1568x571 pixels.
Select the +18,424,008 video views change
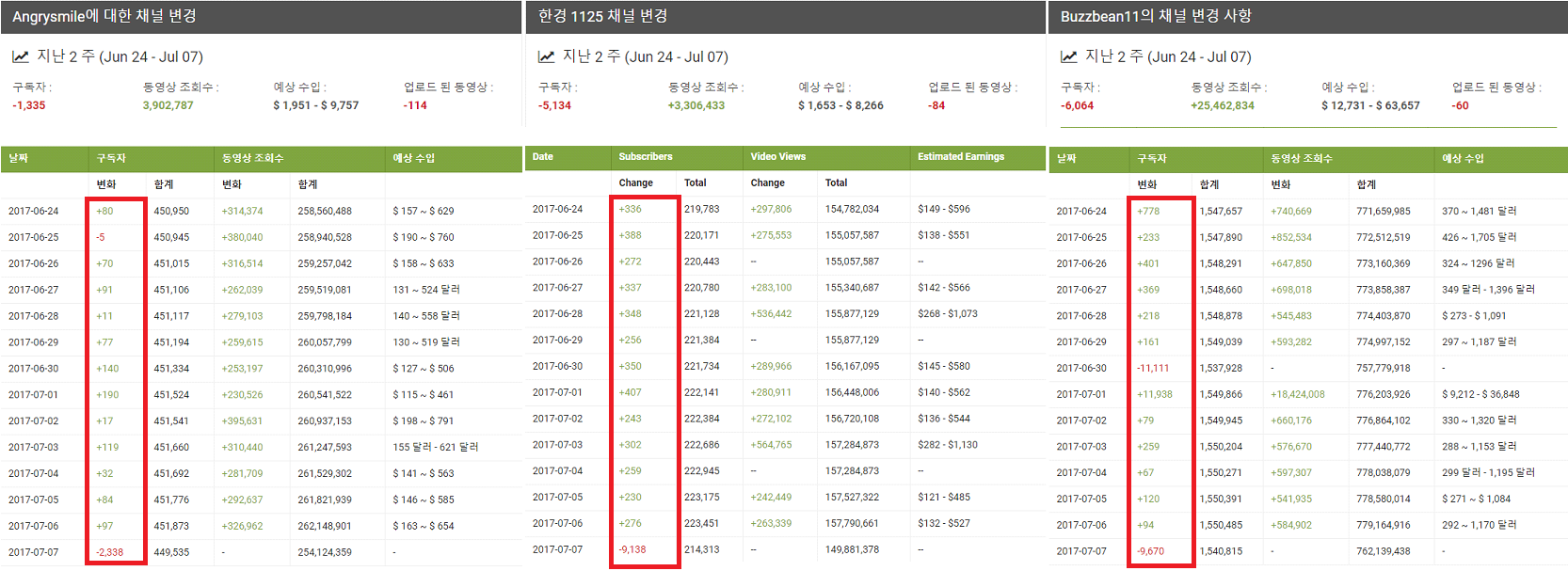pos(1297,394)
